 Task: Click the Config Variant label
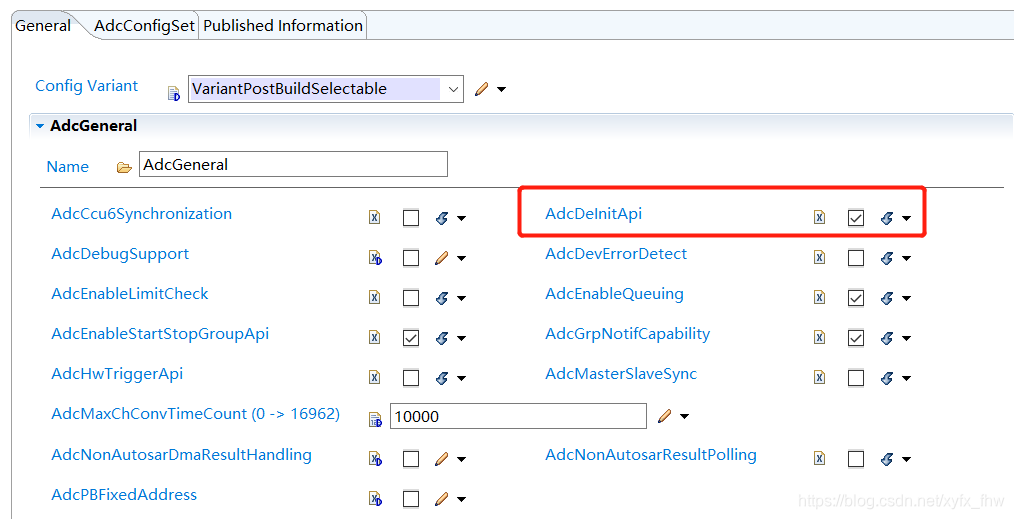click(87, 86)
